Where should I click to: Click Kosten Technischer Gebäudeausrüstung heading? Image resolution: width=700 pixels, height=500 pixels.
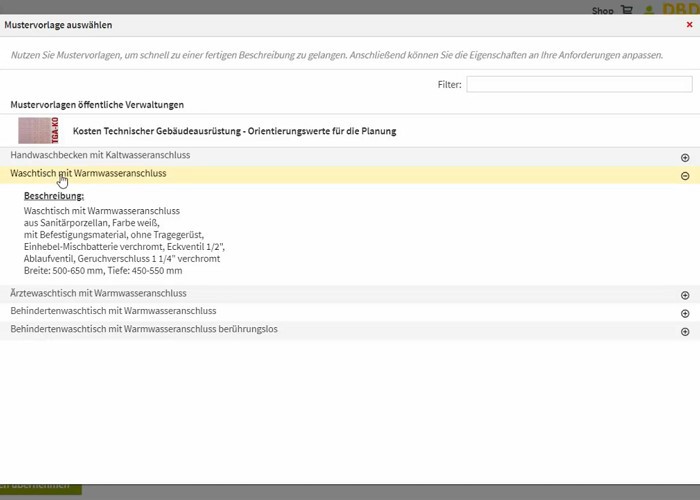(234, 131)
